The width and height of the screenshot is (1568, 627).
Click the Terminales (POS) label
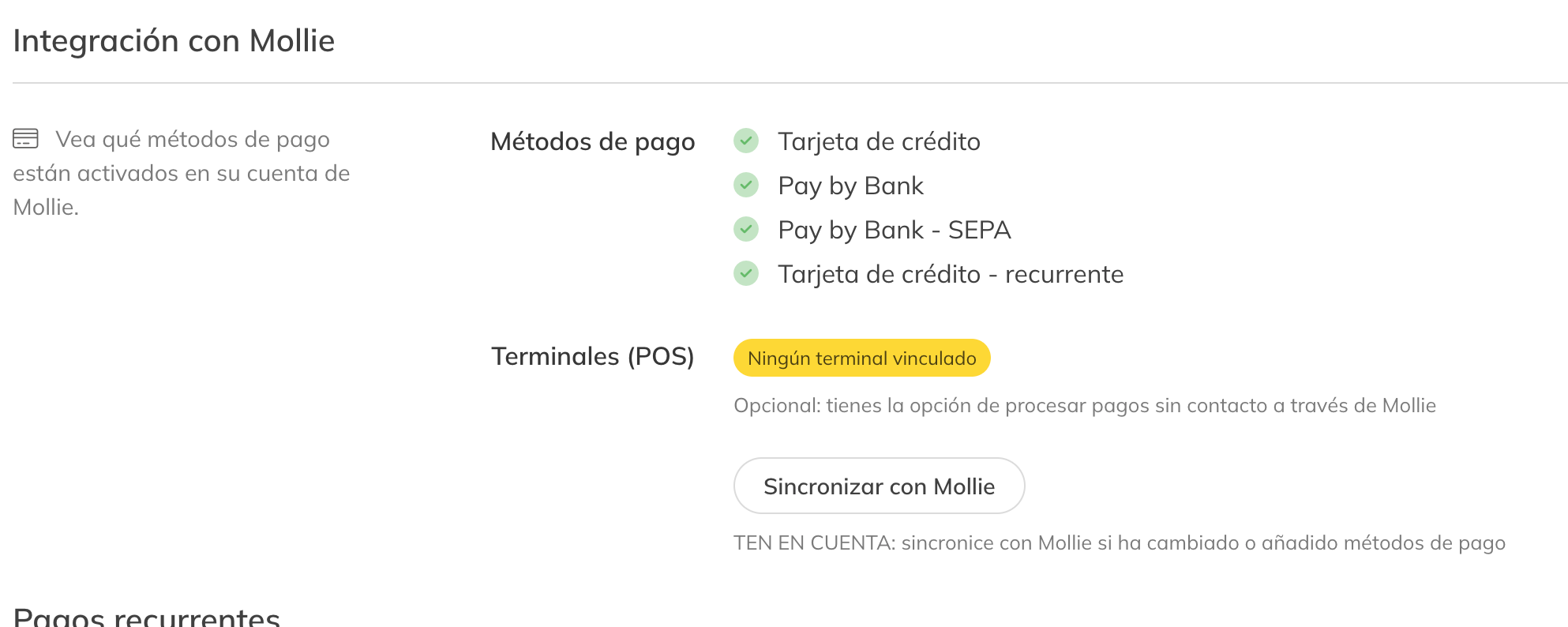[x=592, y=356]
